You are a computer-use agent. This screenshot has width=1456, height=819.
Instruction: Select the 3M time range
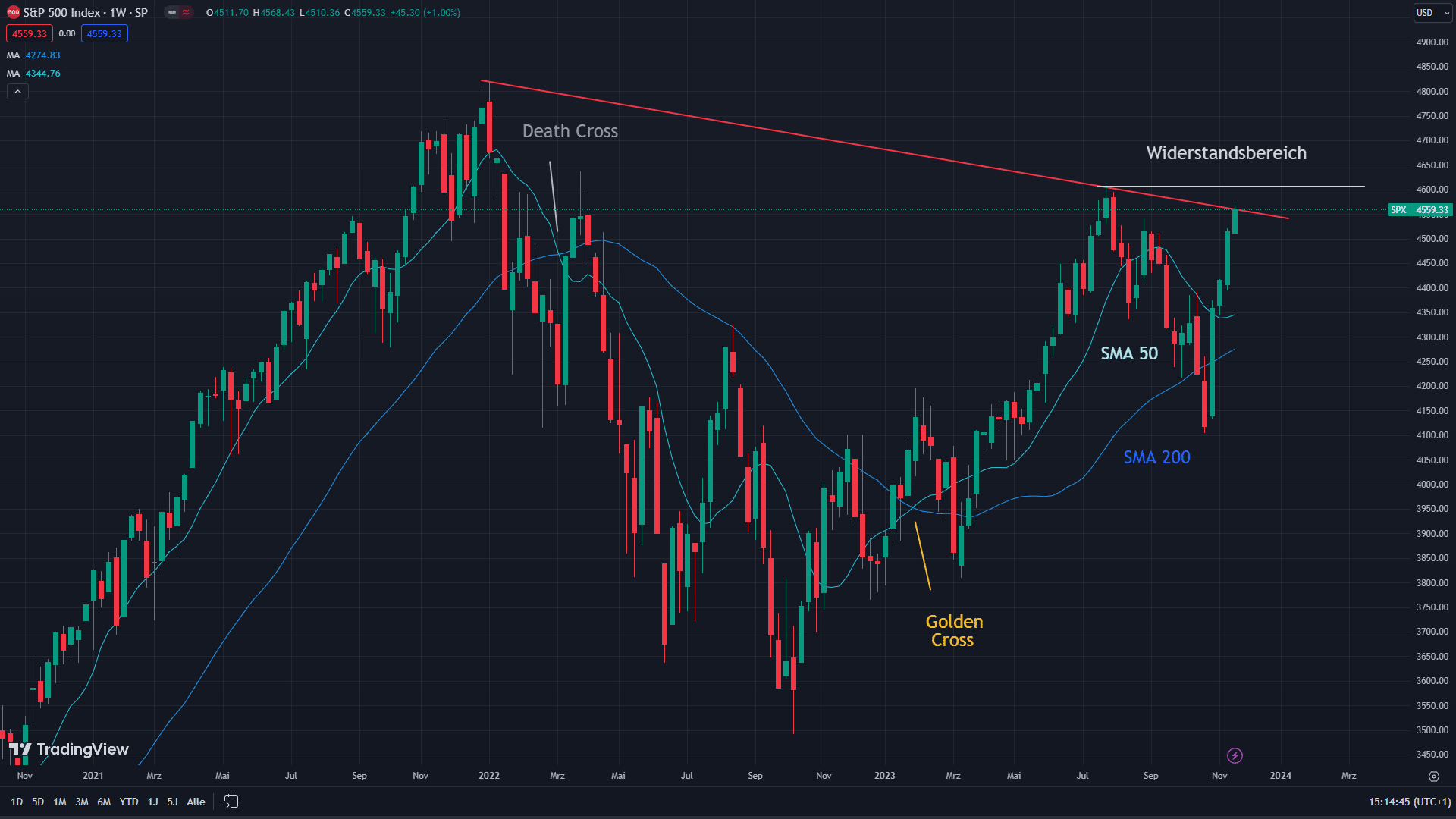point(82,802)
